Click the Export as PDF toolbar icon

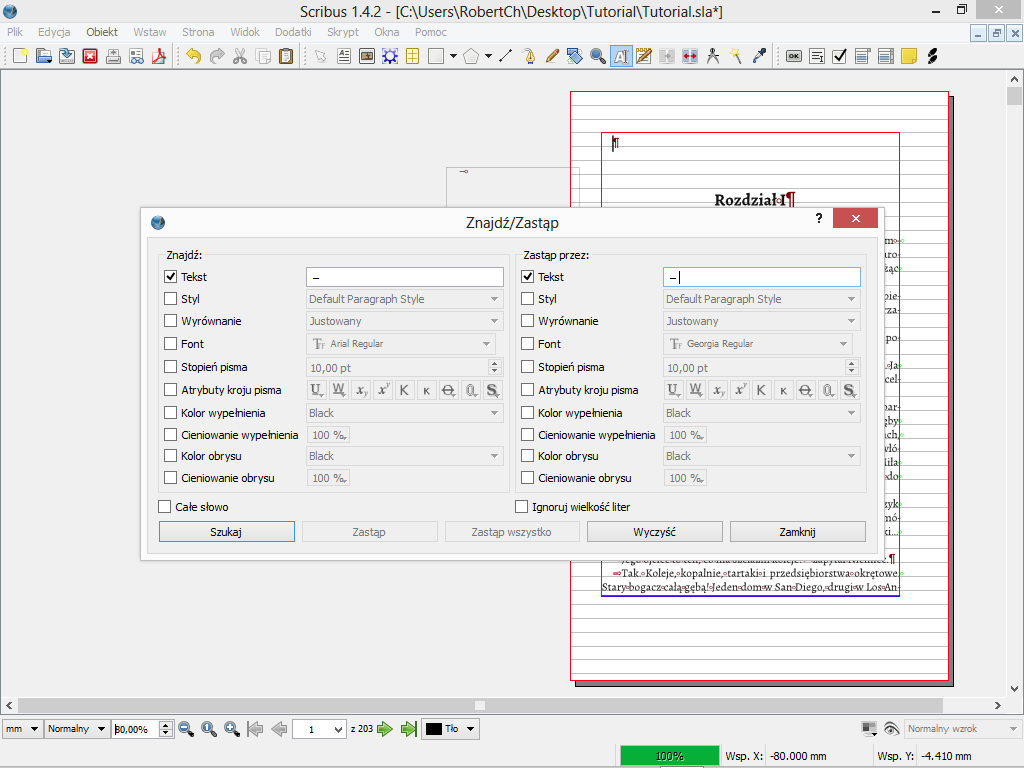158,56
